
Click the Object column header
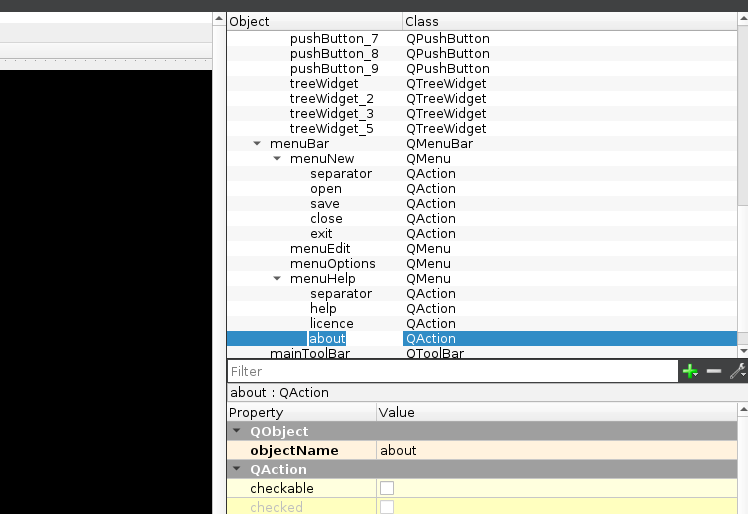point(315,21)
